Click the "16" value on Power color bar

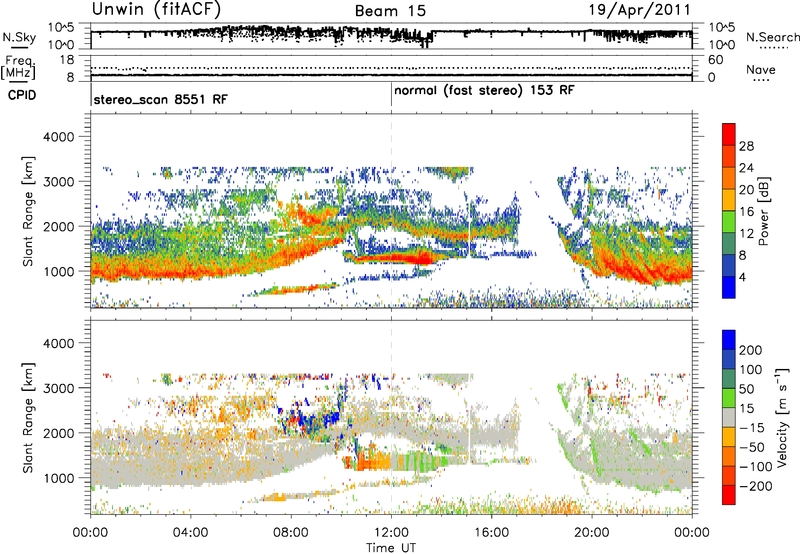click(746, 212)
